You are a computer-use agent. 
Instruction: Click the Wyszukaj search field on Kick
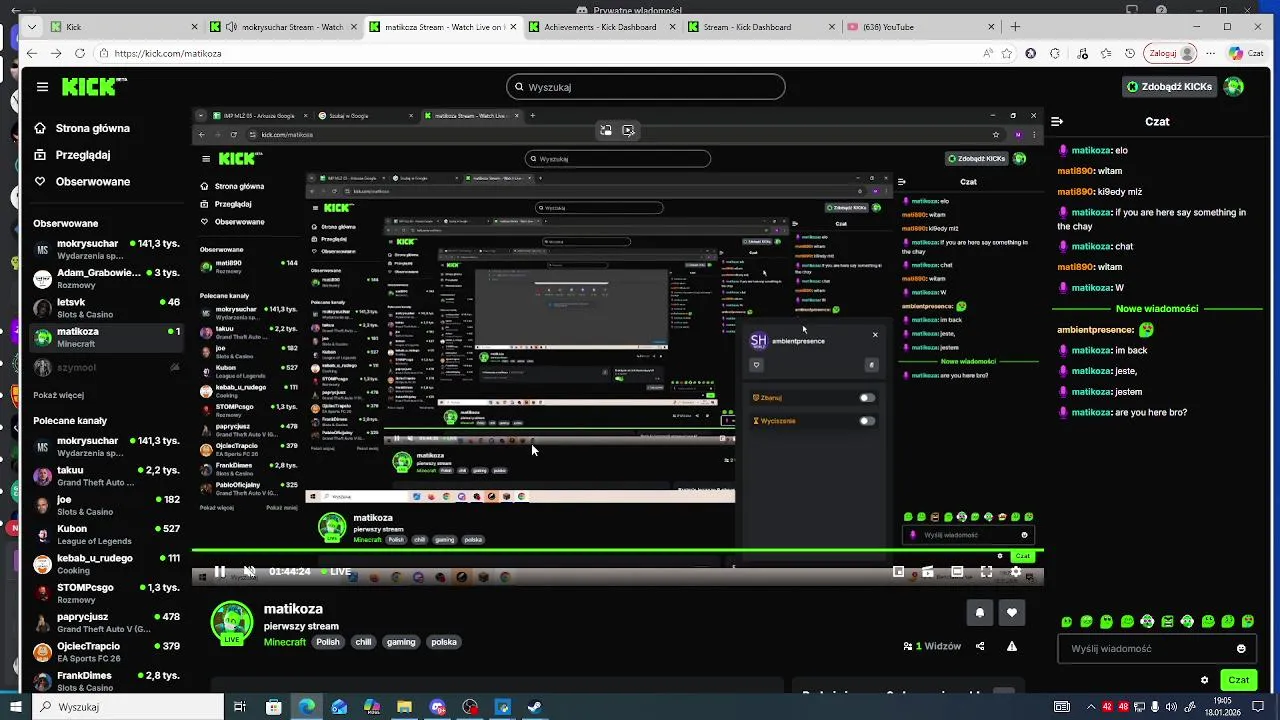[645, 87]
